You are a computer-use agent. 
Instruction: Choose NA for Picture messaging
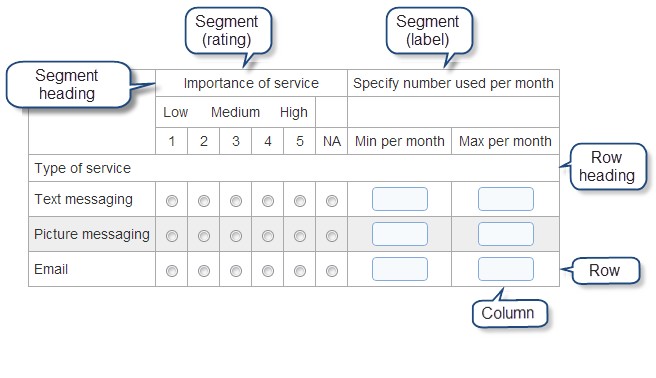(332, 236)
